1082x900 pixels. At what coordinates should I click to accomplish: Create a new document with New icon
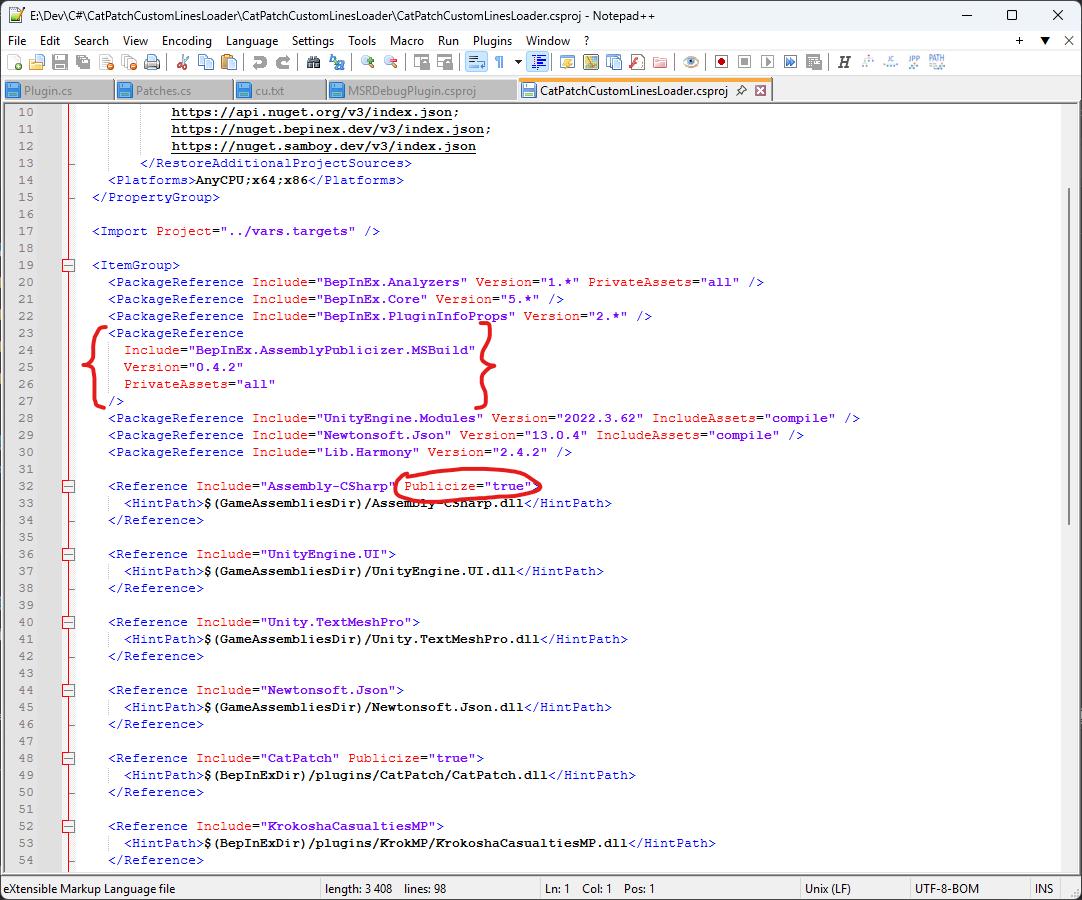[14, 62]
